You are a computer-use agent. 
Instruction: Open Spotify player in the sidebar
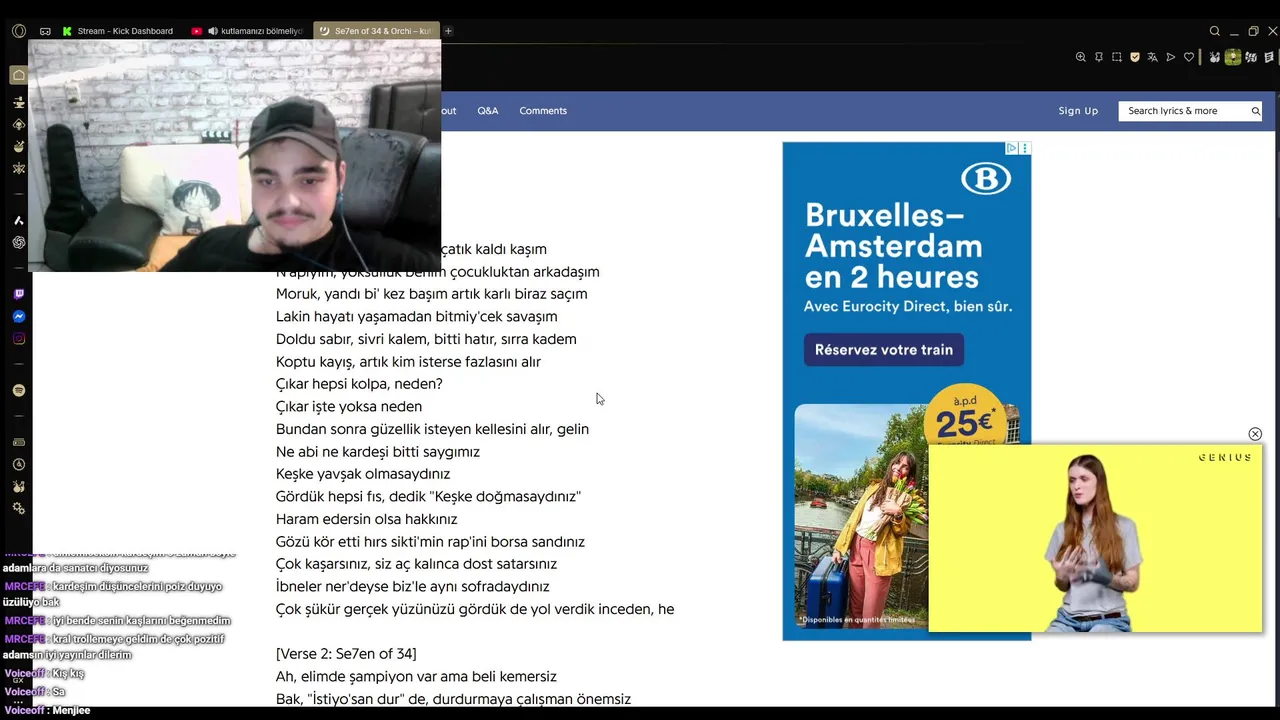point(18,390)
